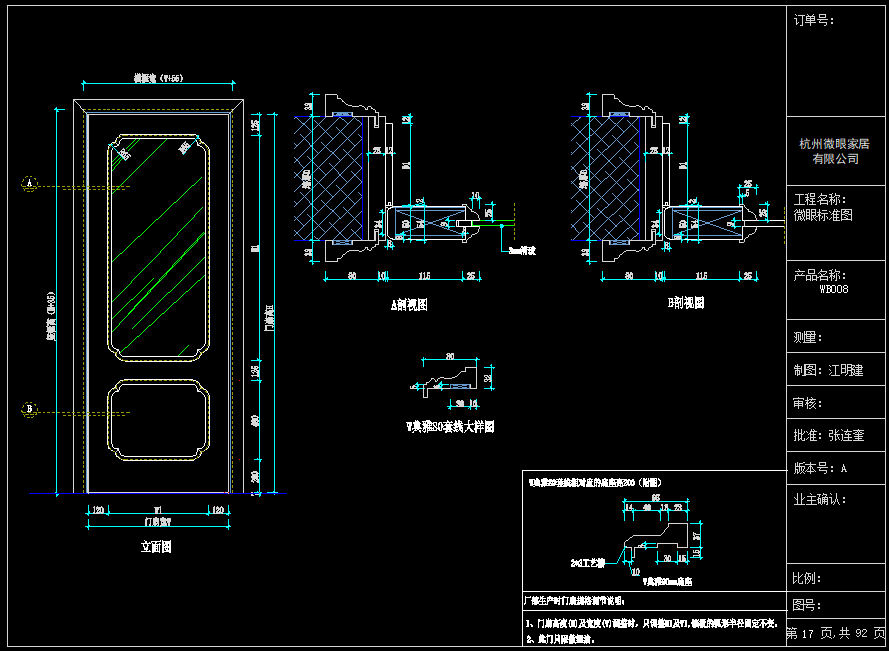Select company name 杭州微眼家居有限公司
889x651 pixels.
(x=836, y=151)
